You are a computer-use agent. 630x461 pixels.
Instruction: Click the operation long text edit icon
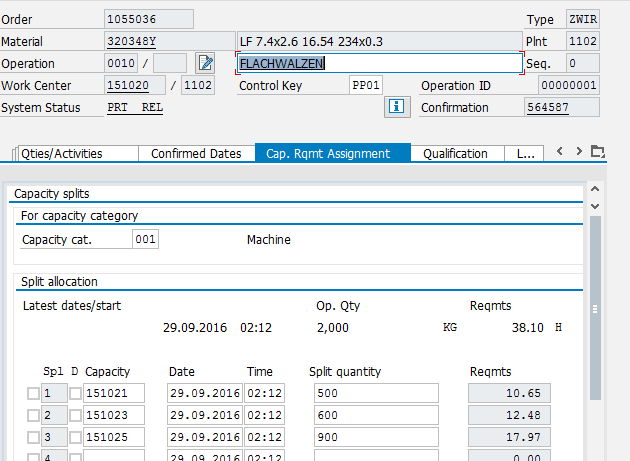pos(205,63)
